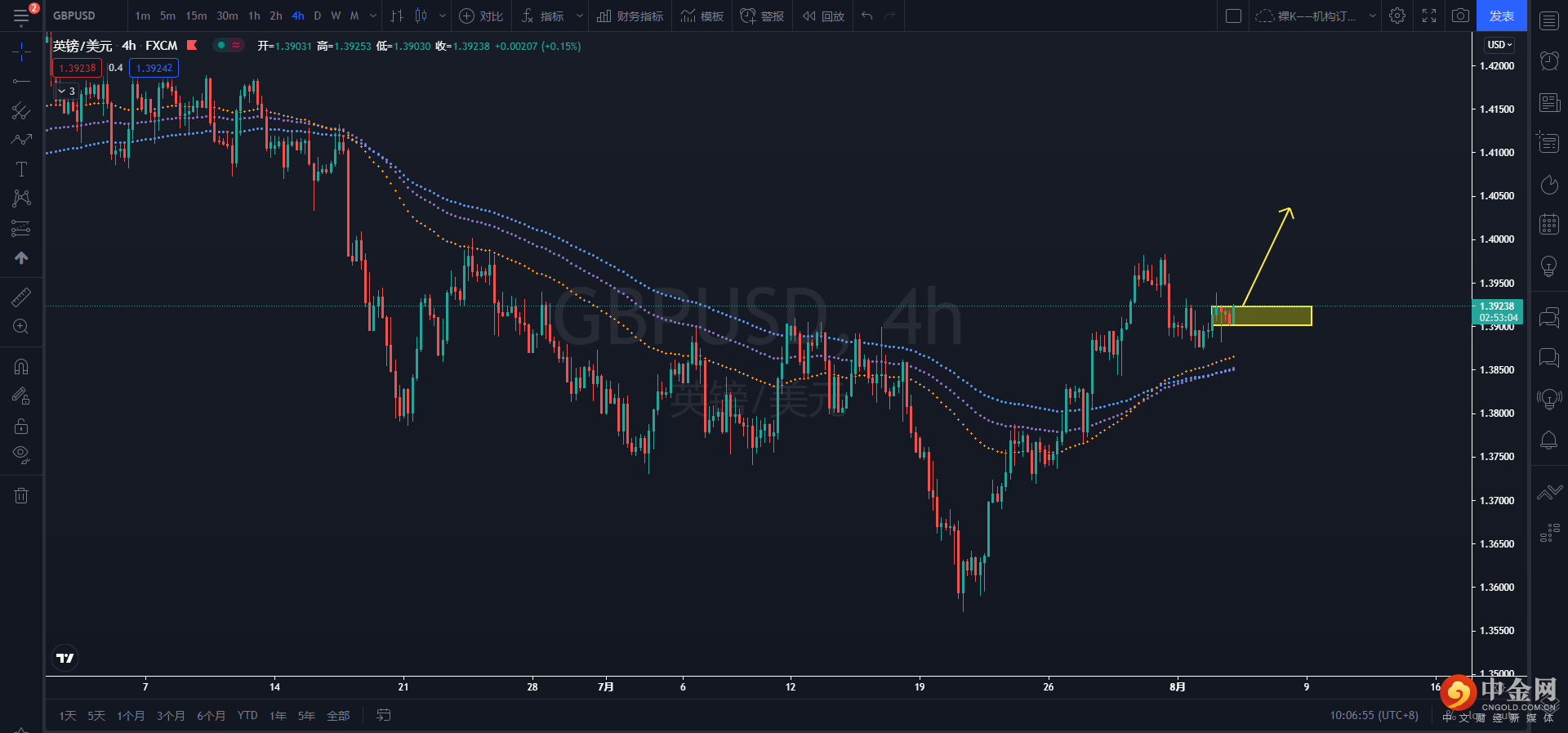Screen dimensions: 1568x733
Task: Select the brush drawing tool
Action: 21,140
